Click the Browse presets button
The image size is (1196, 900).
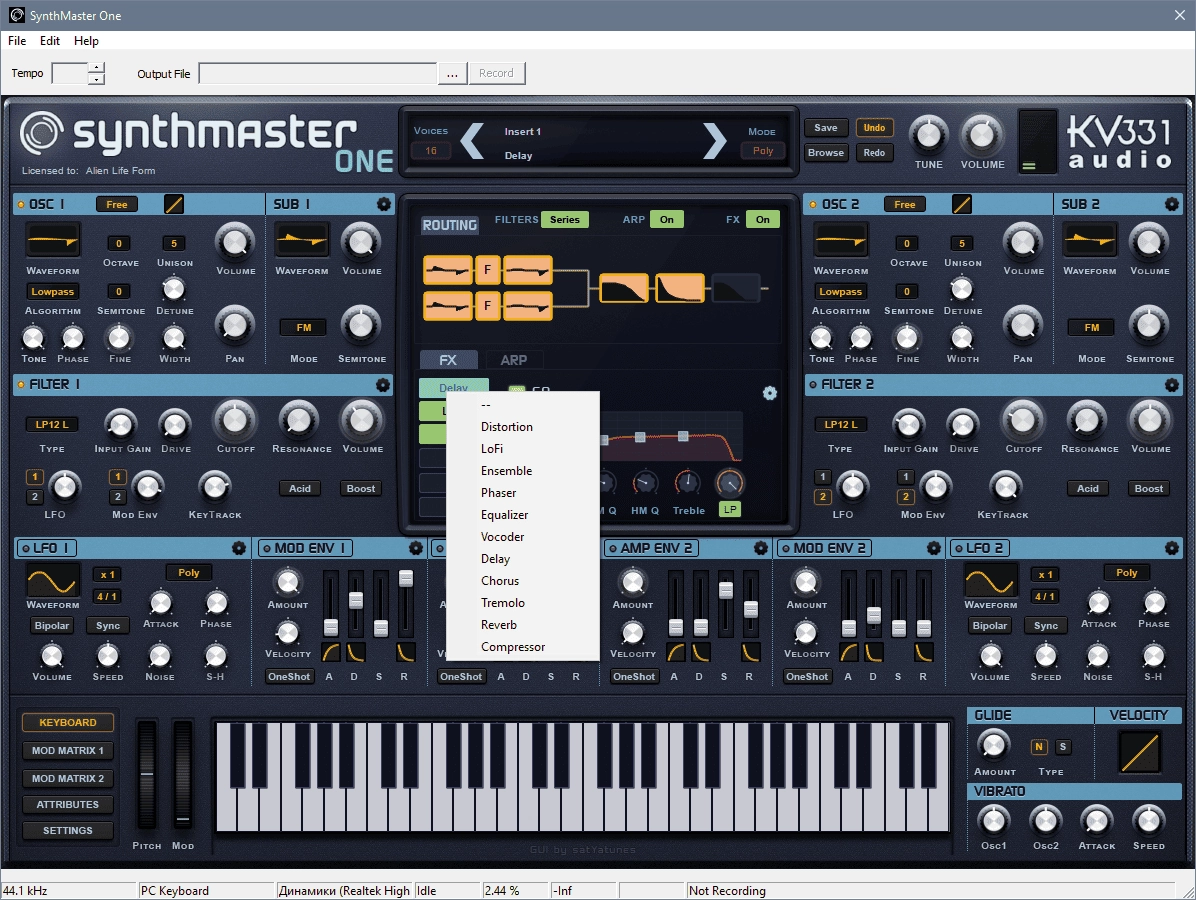pyautogui.click(x=825, y=153)
